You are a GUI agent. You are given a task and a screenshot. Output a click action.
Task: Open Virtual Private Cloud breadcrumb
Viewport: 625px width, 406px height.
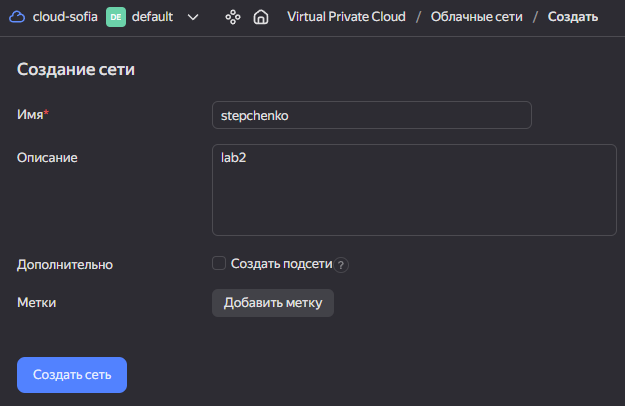(x=346, y=17)
